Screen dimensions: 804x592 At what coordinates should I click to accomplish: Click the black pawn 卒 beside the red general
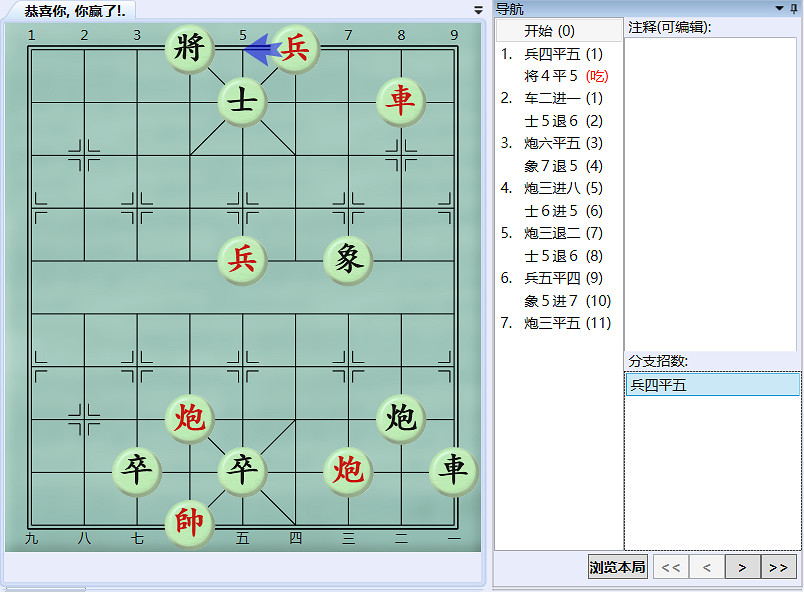pos(242,470)
